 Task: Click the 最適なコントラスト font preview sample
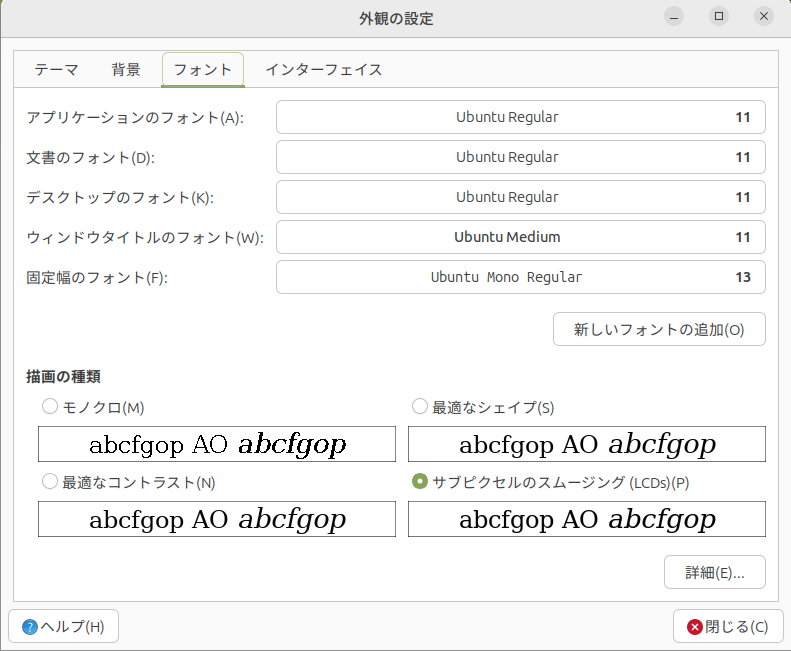click(x=217, y=519)
